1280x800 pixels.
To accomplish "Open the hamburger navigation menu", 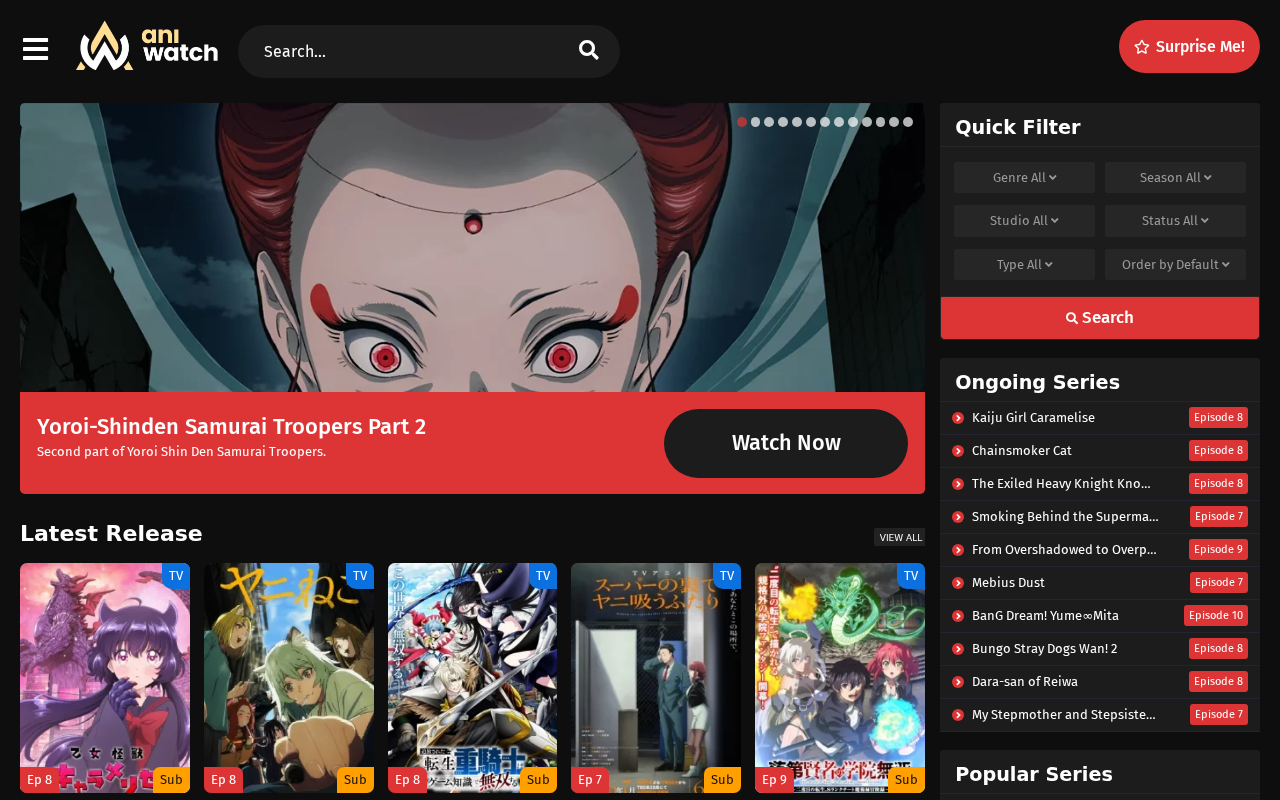I will (x=35, y=49).
